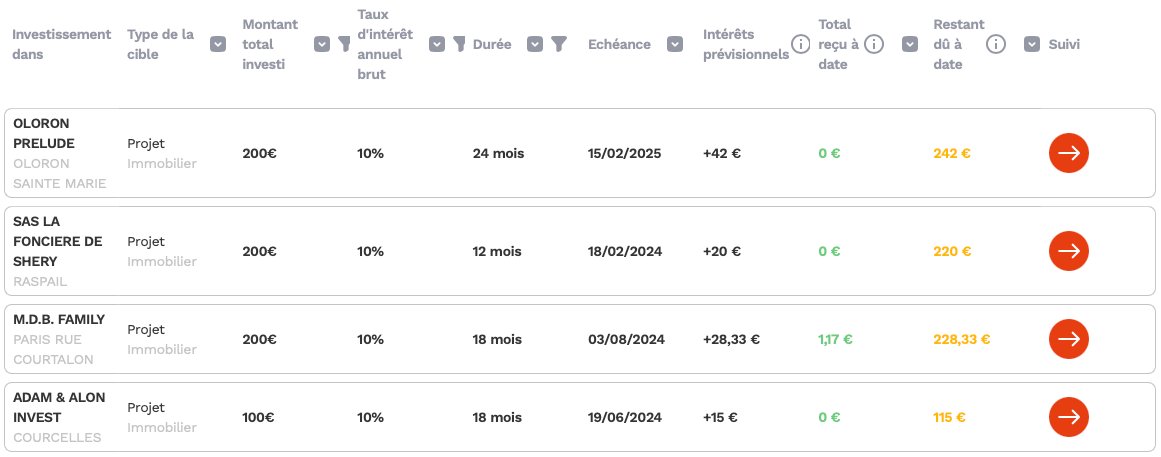Open the M.D.B. FAMILY arrow button

tap(1068, 339)
